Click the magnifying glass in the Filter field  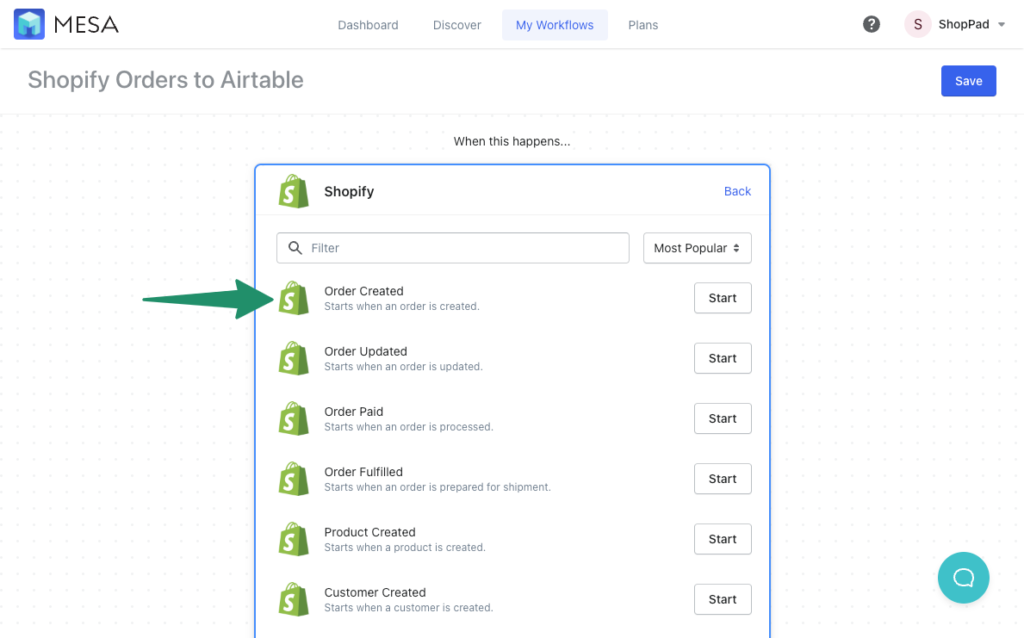click(295, 247)
